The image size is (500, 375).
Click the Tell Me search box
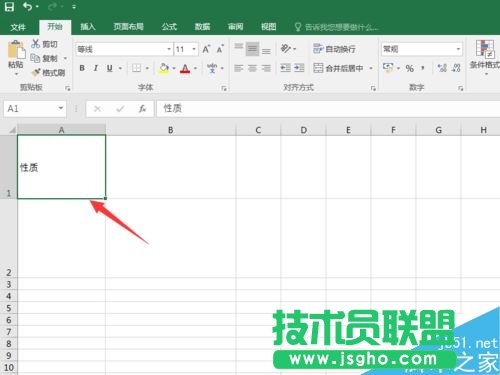337,27
